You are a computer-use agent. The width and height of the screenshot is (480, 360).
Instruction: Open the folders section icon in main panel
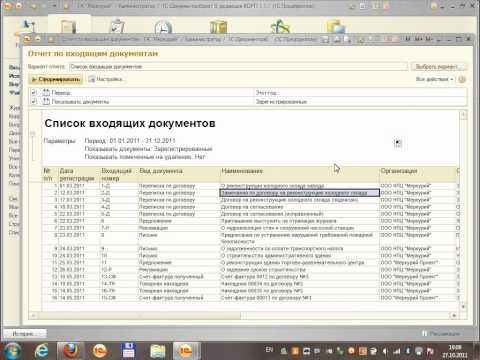[x=218, y=27]
